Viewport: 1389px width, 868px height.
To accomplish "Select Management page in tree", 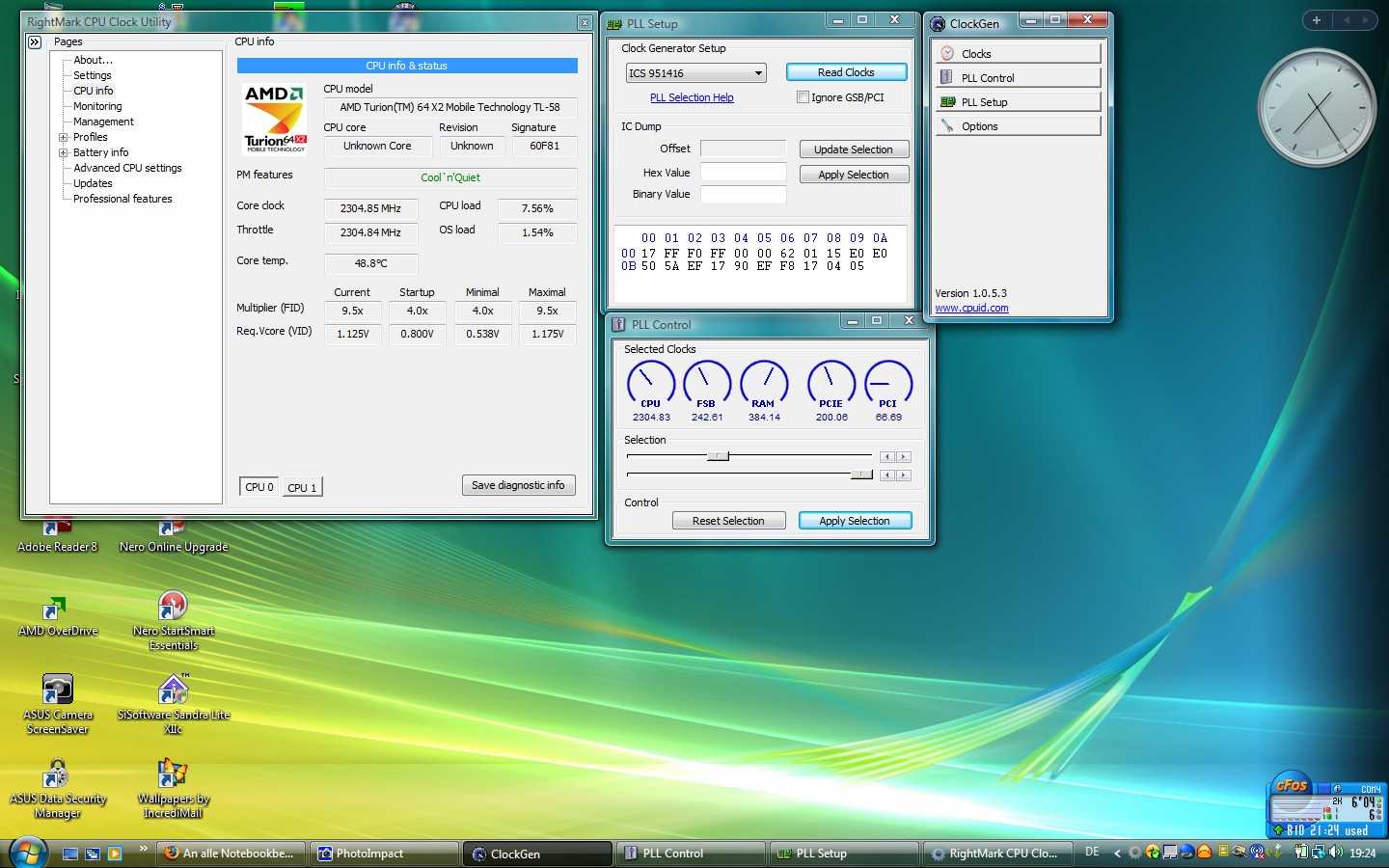I will (103, 122).
